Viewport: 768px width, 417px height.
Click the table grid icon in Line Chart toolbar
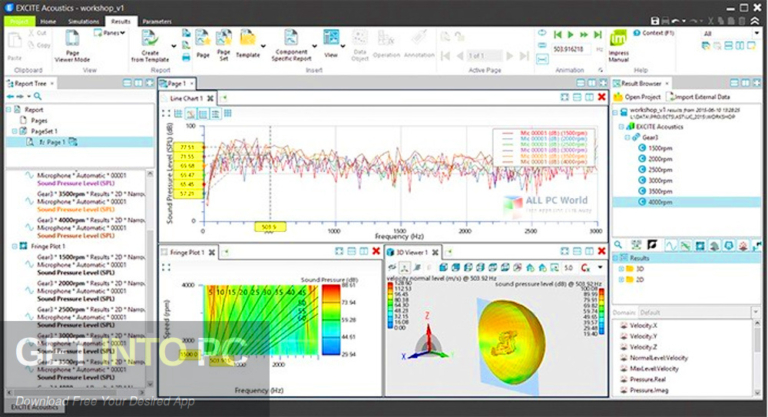228,114
